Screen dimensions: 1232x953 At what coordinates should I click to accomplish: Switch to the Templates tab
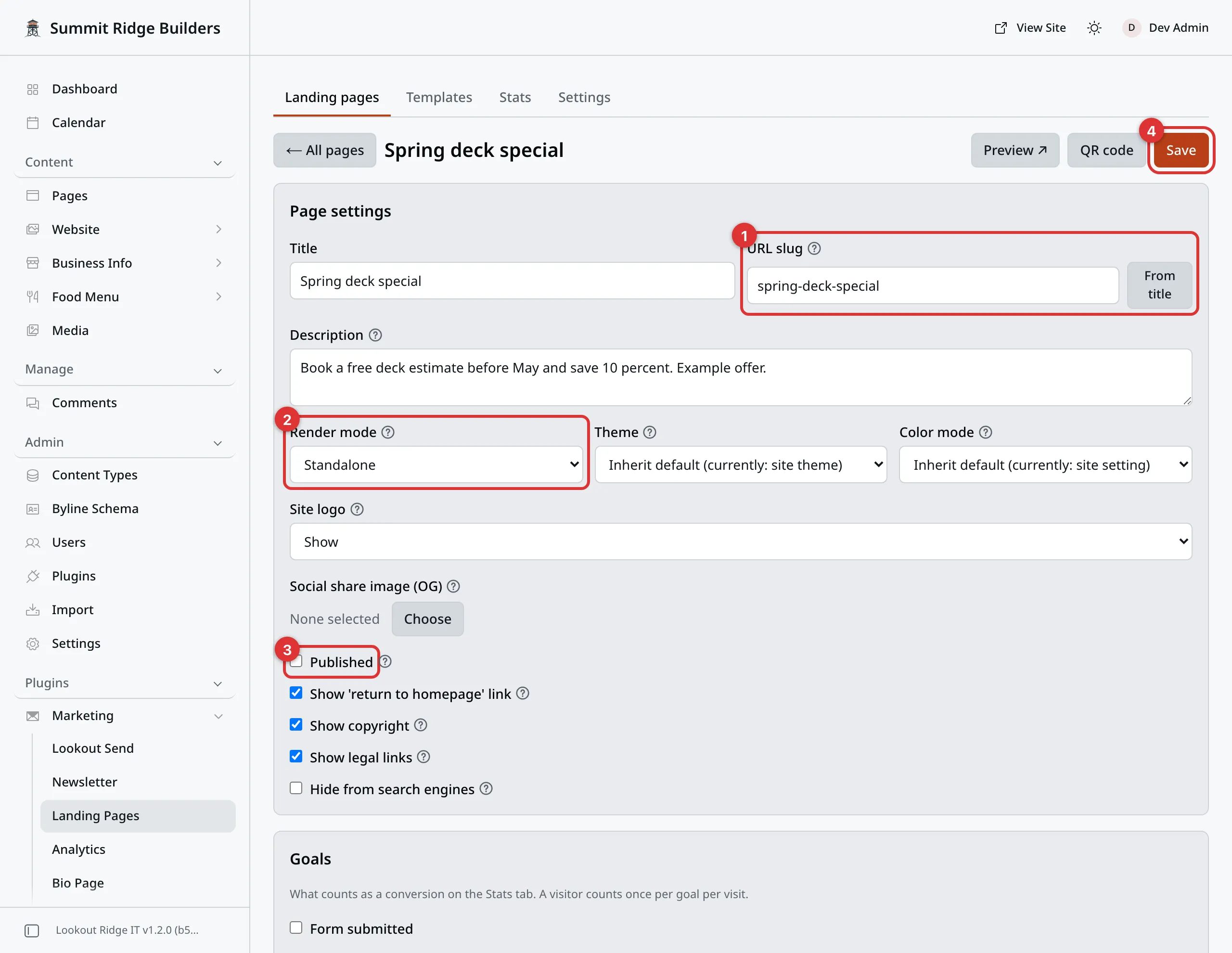pyautogui.click(x=439, y=97)
